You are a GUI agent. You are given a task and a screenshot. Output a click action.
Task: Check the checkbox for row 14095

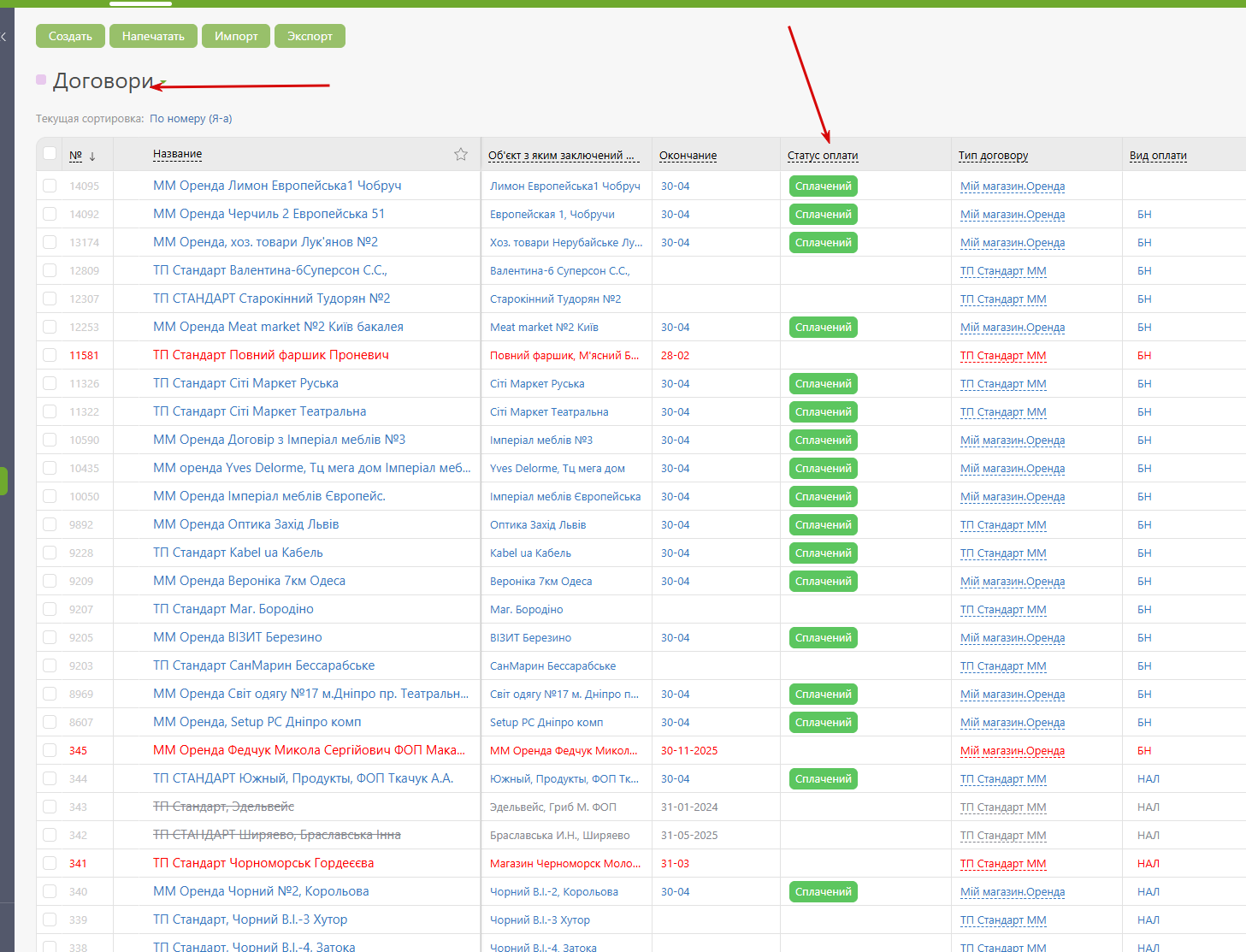pos(50,186)
